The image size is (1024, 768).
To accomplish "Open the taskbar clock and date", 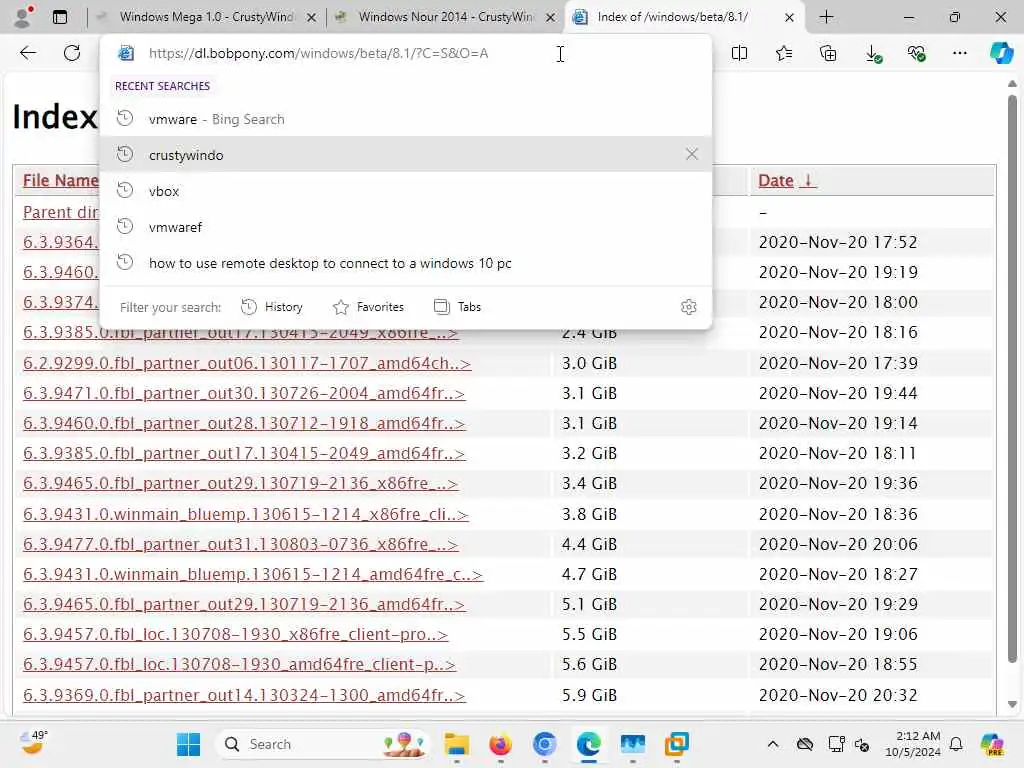I will (x=913, y=744).
